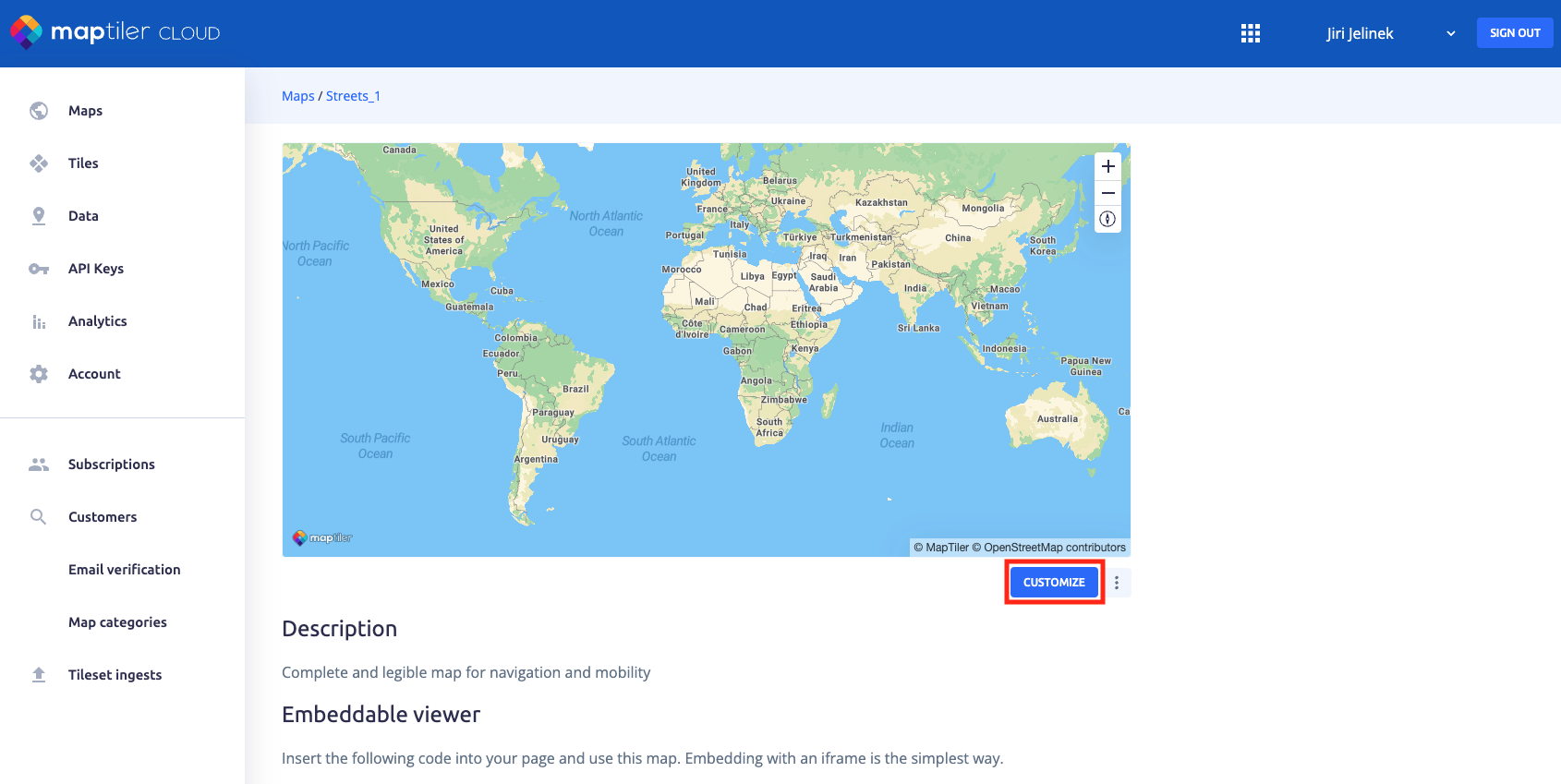The width and height of the screenshot is (1561, 784).
Task: Zoom out on the map
Action: coord(1107,193)
